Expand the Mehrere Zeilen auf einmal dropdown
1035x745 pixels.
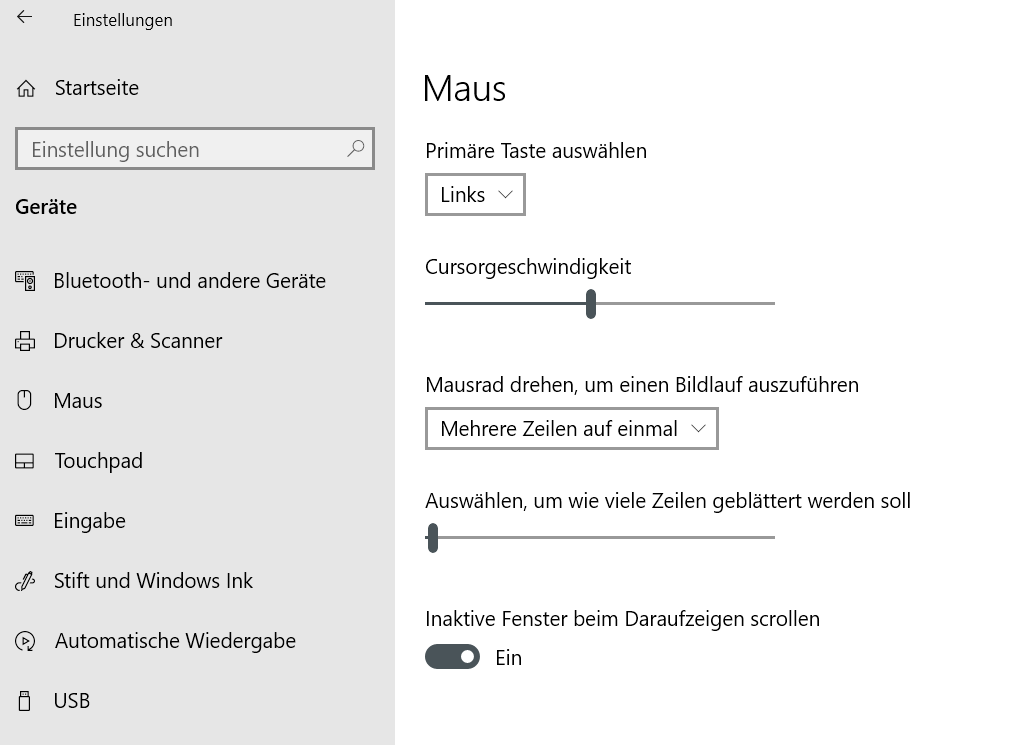[571, 429]
